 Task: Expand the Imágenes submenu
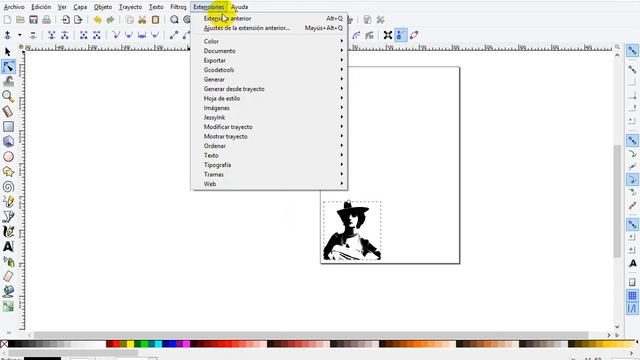(269, 108)
